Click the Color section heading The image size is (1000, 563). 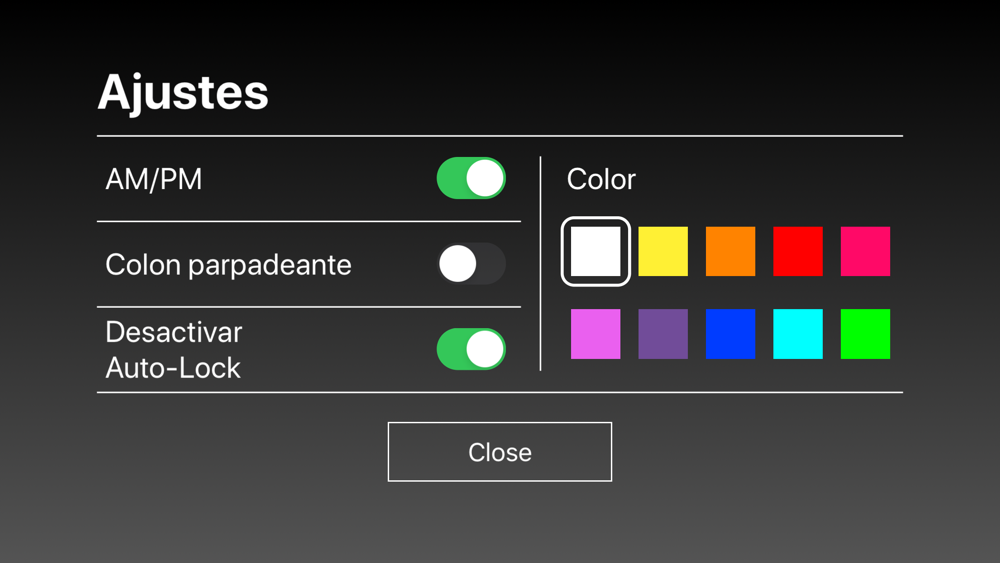[x=601, y=180]
